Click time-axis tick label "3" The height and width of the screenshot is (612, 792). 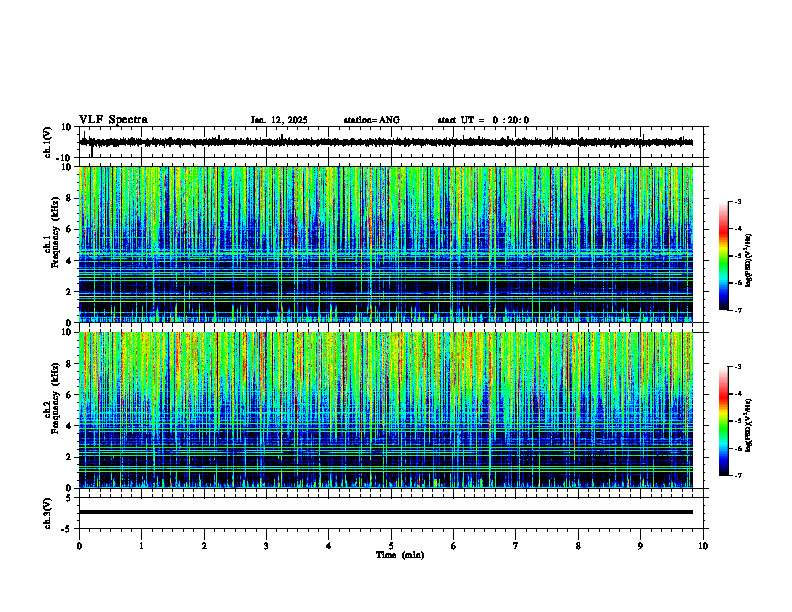(x=266, y=546)
